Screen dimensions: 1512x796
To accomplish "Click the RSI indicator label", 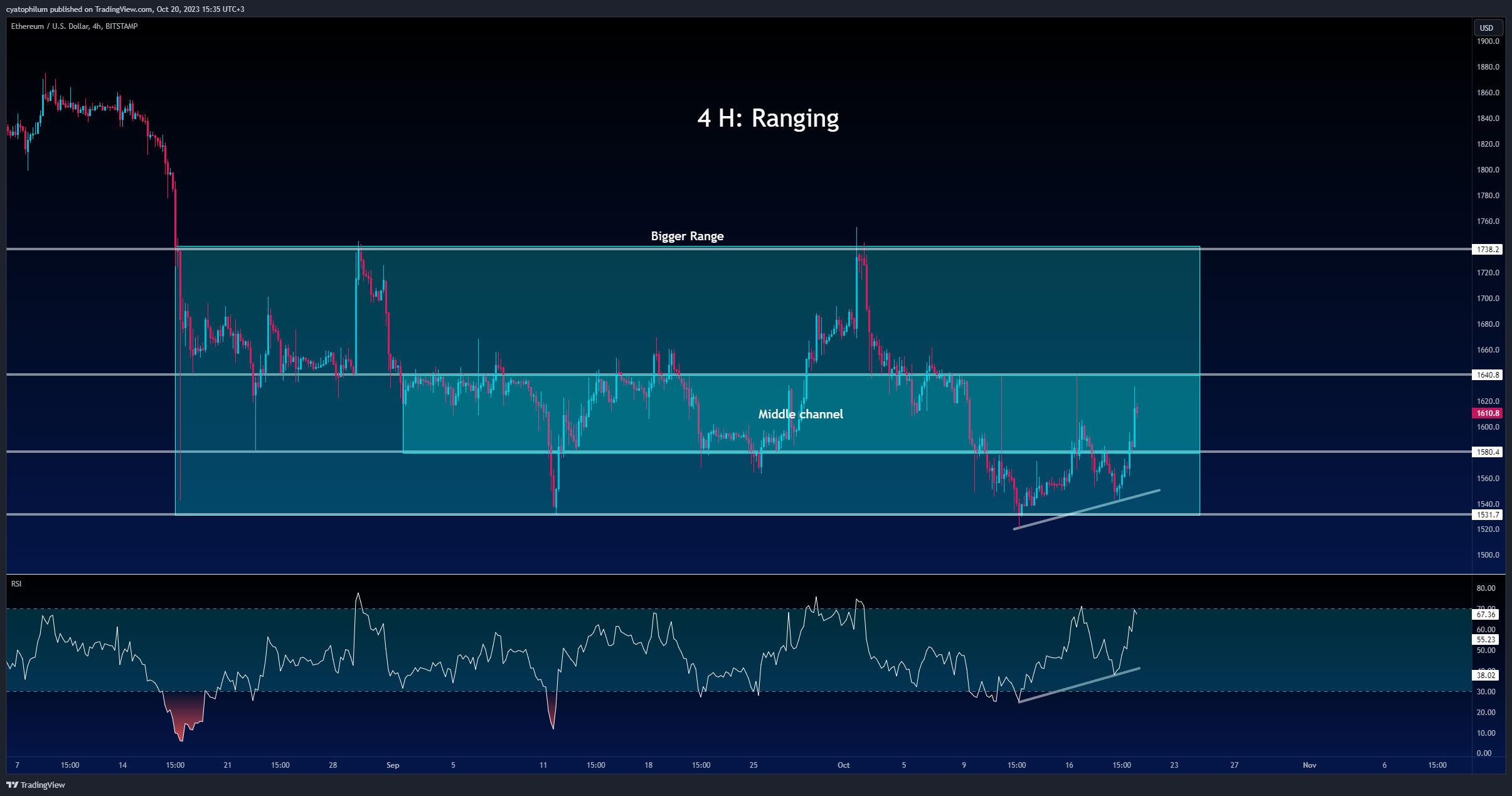I will pyautogui.click(x=16, y=584).
